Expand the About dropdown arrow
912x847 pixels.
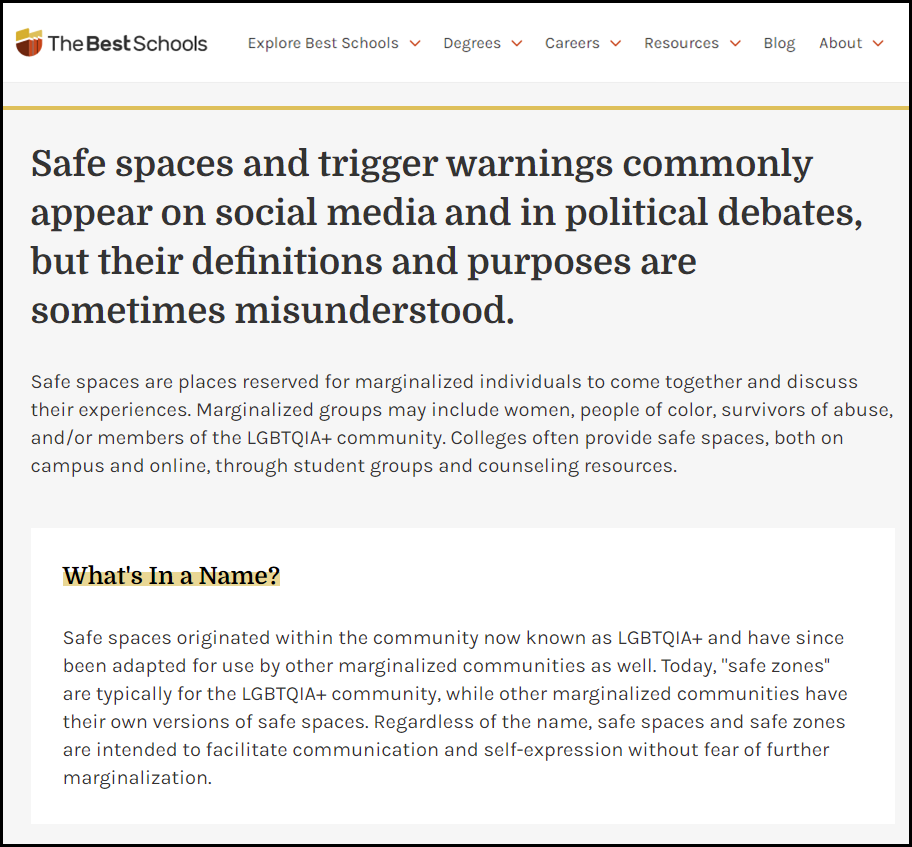pyautogui.click(x=878, y=43)
